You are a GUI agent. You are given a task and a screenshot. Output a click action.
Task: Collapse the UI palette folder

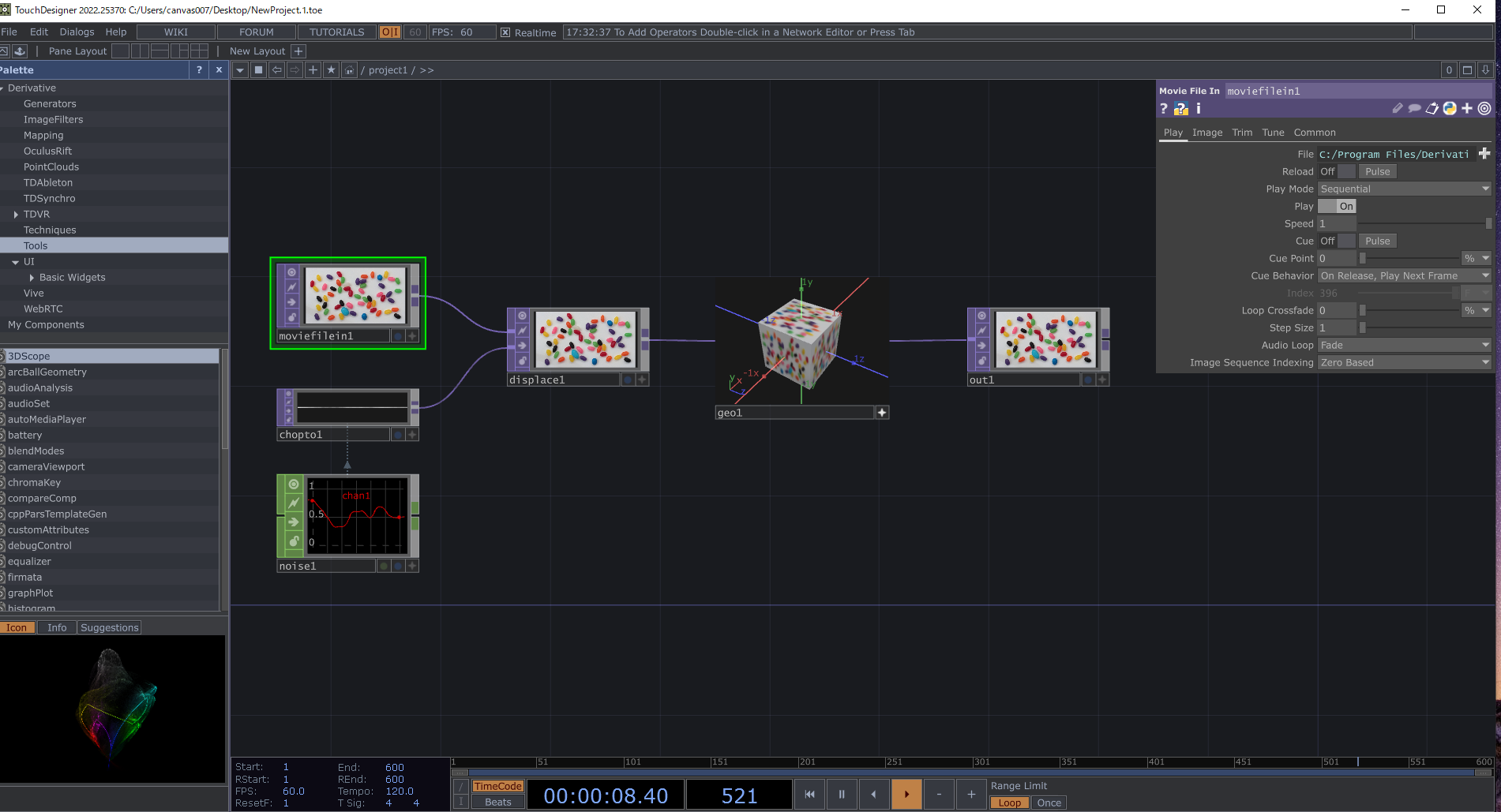click(x=15, y=262)
